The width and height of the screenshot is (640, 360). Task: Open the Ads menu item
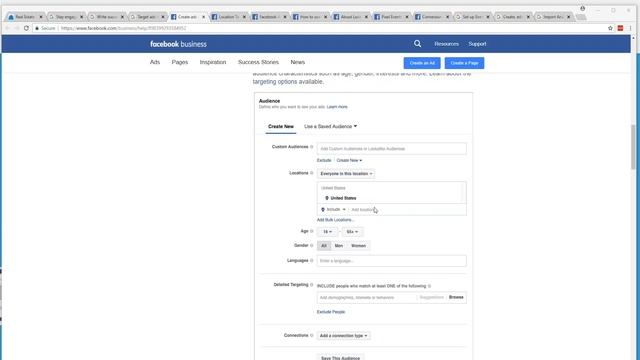click(x=155, y=62)
